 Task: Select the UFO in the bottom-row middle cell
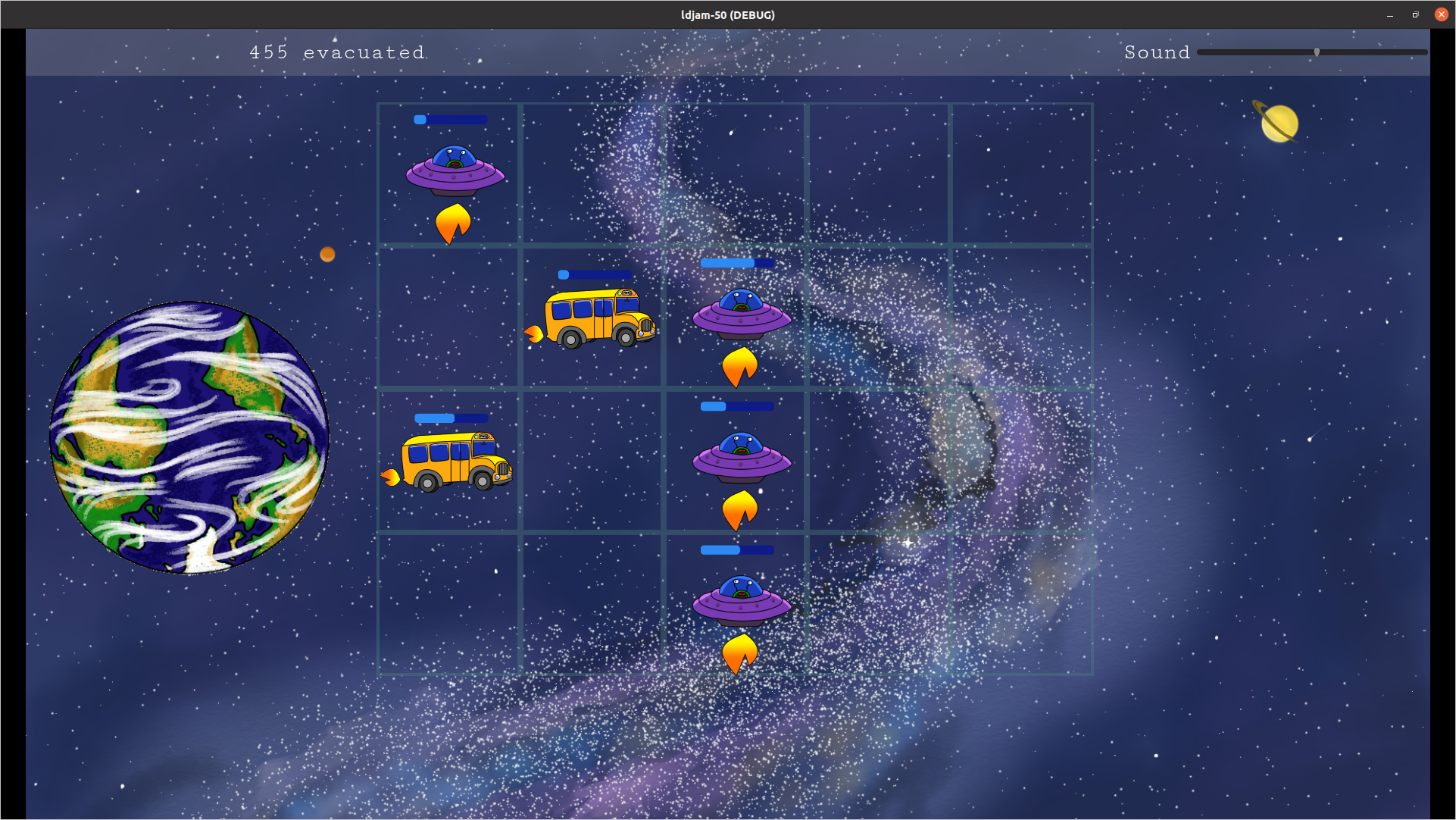coord(742,600)
